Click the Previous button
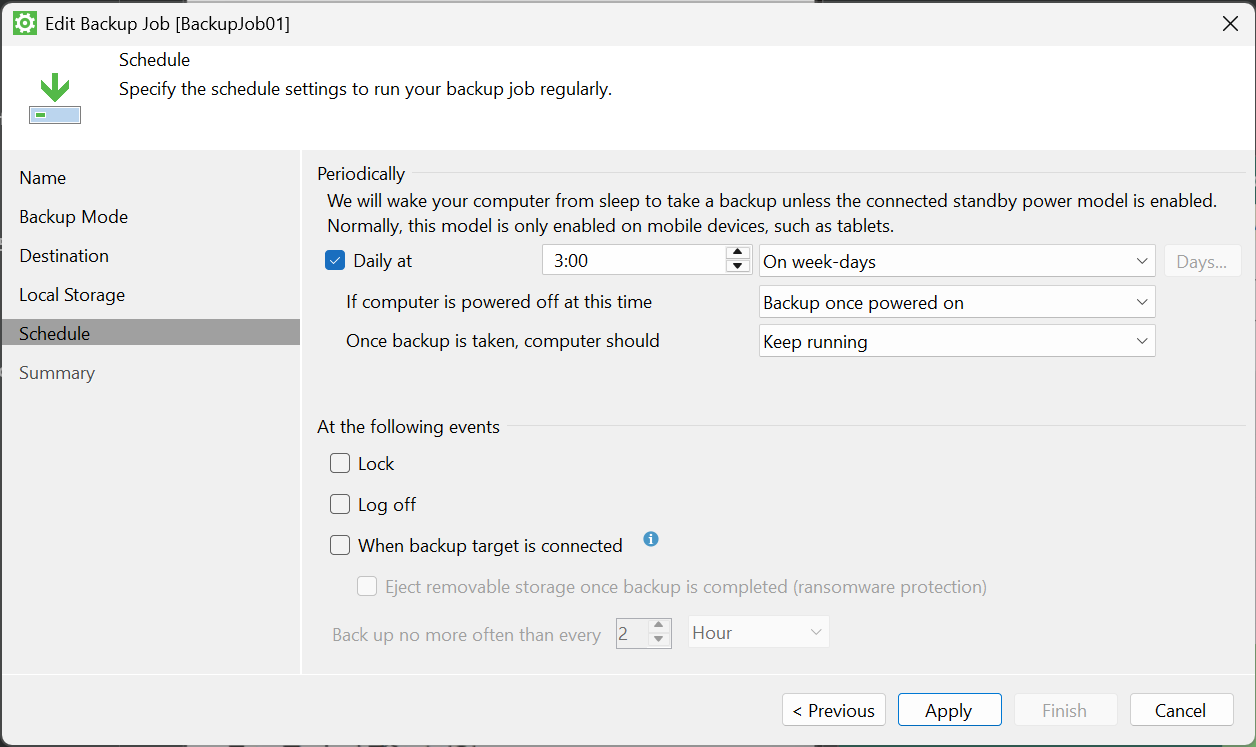 pos(833,710)
